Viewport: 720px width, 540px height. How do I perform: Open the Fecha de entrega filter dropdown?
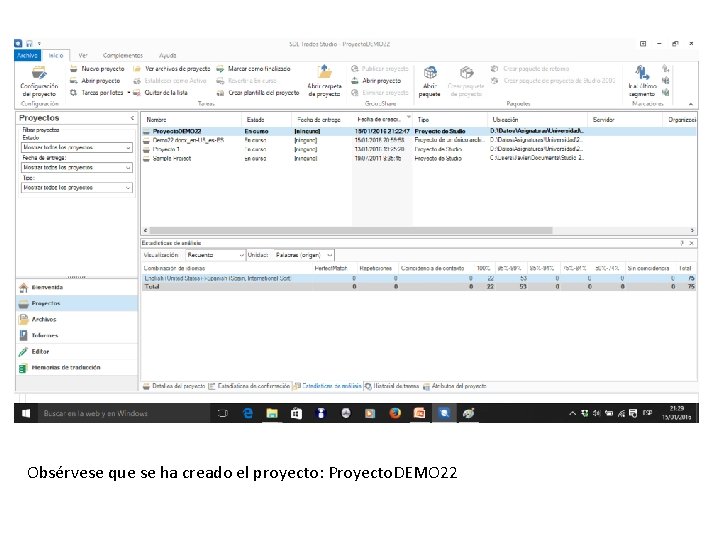click(x=77, y=168)
